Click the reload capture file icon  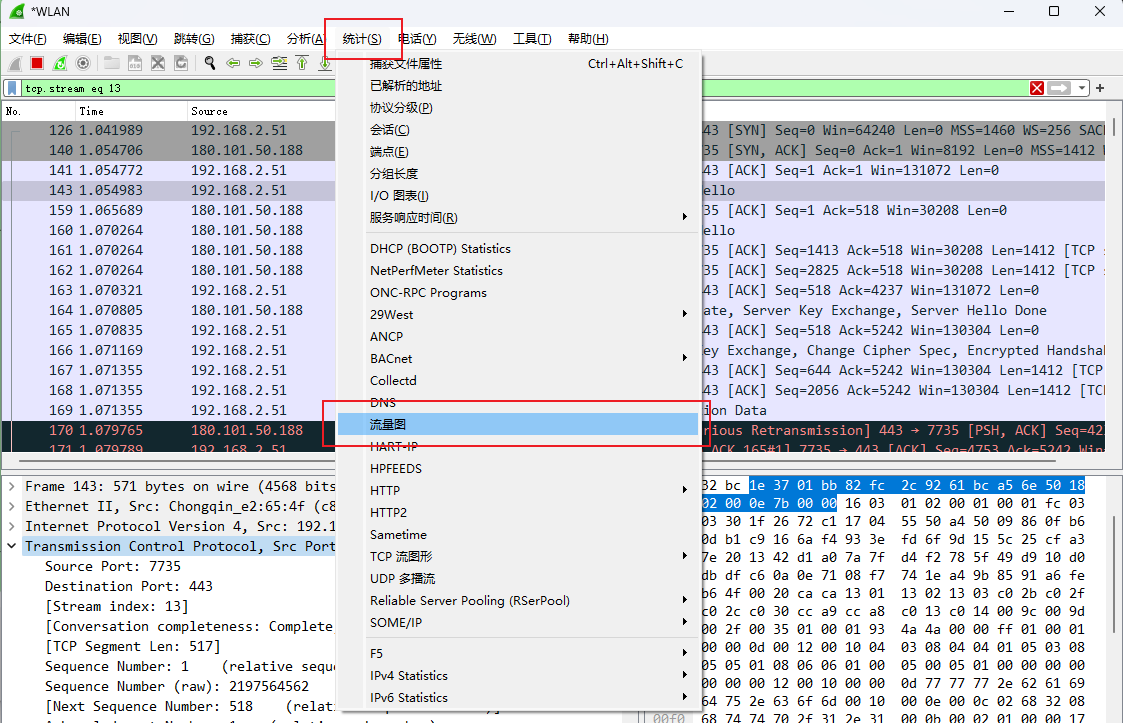click(181, 64)
